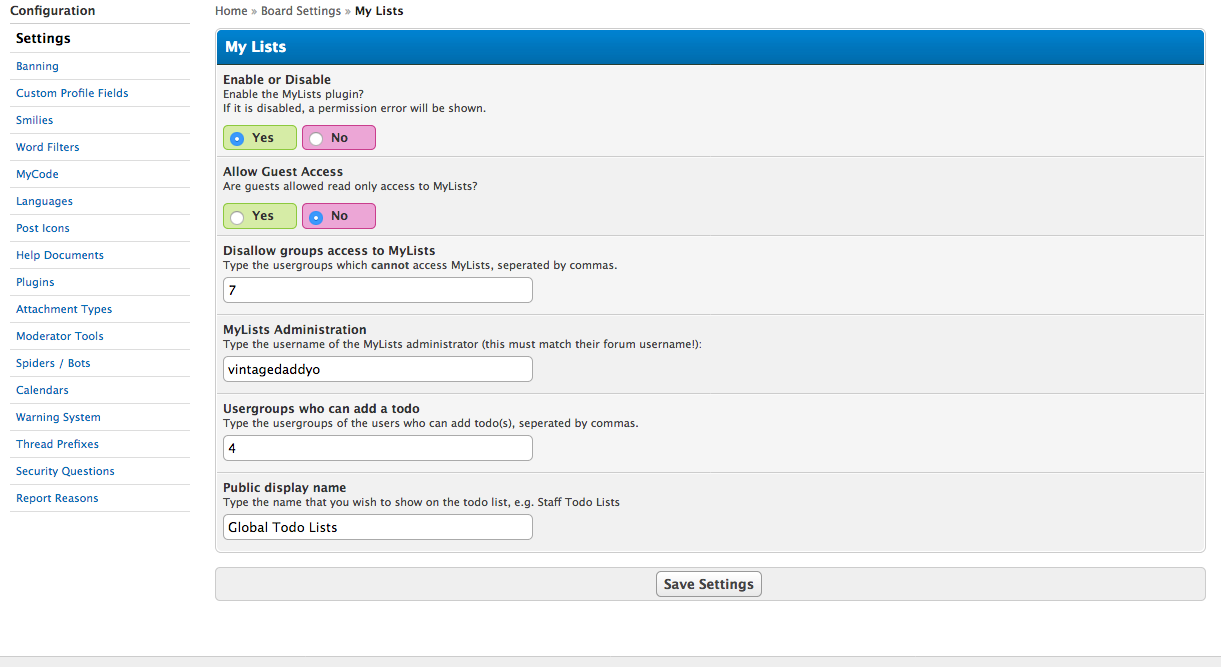
Task: Open the Plugins sidebar link
Action: click(35, 282)
